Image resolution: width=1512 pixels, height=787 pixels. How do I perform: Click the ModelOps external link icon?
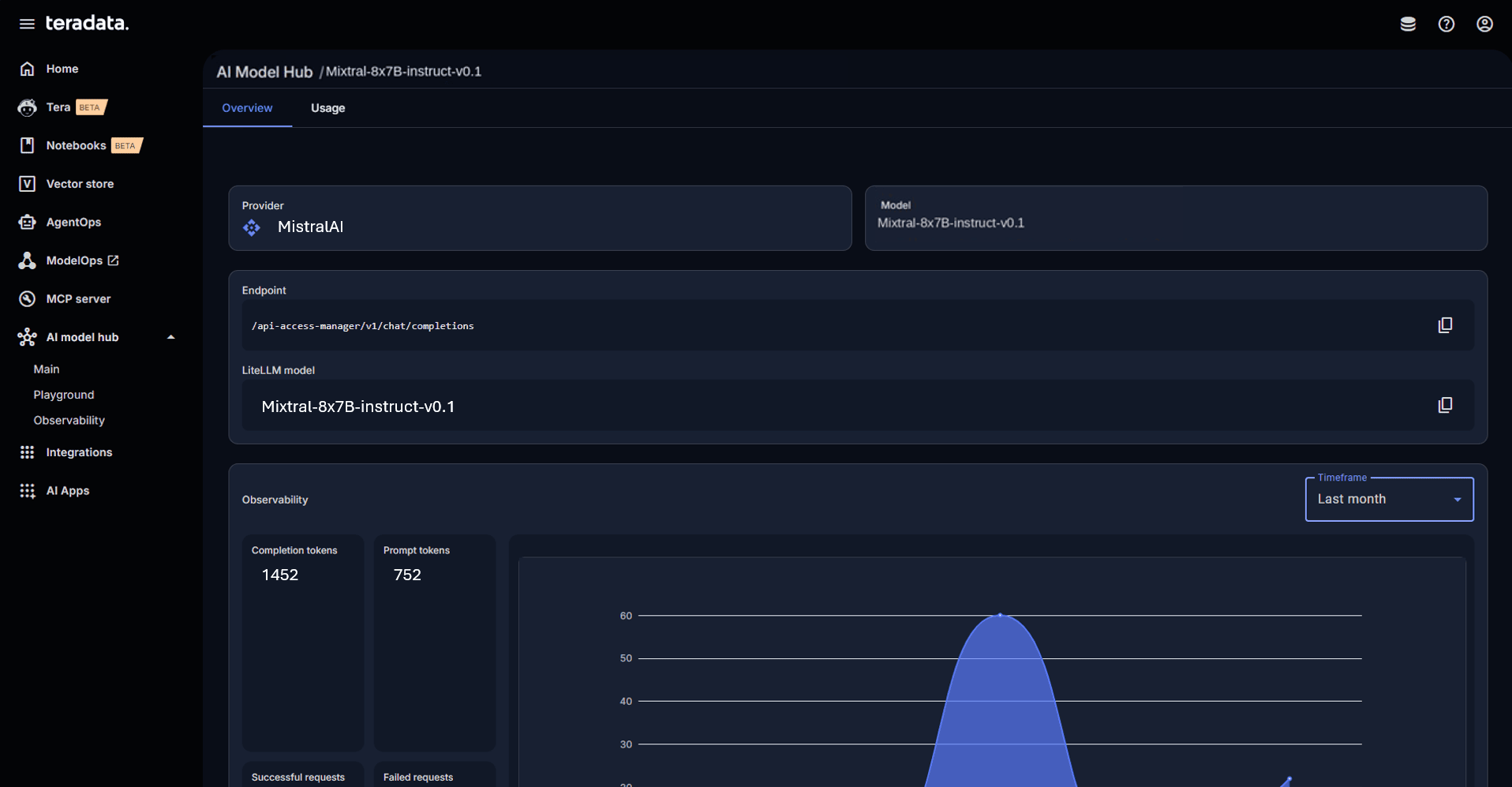pos(113,260)
